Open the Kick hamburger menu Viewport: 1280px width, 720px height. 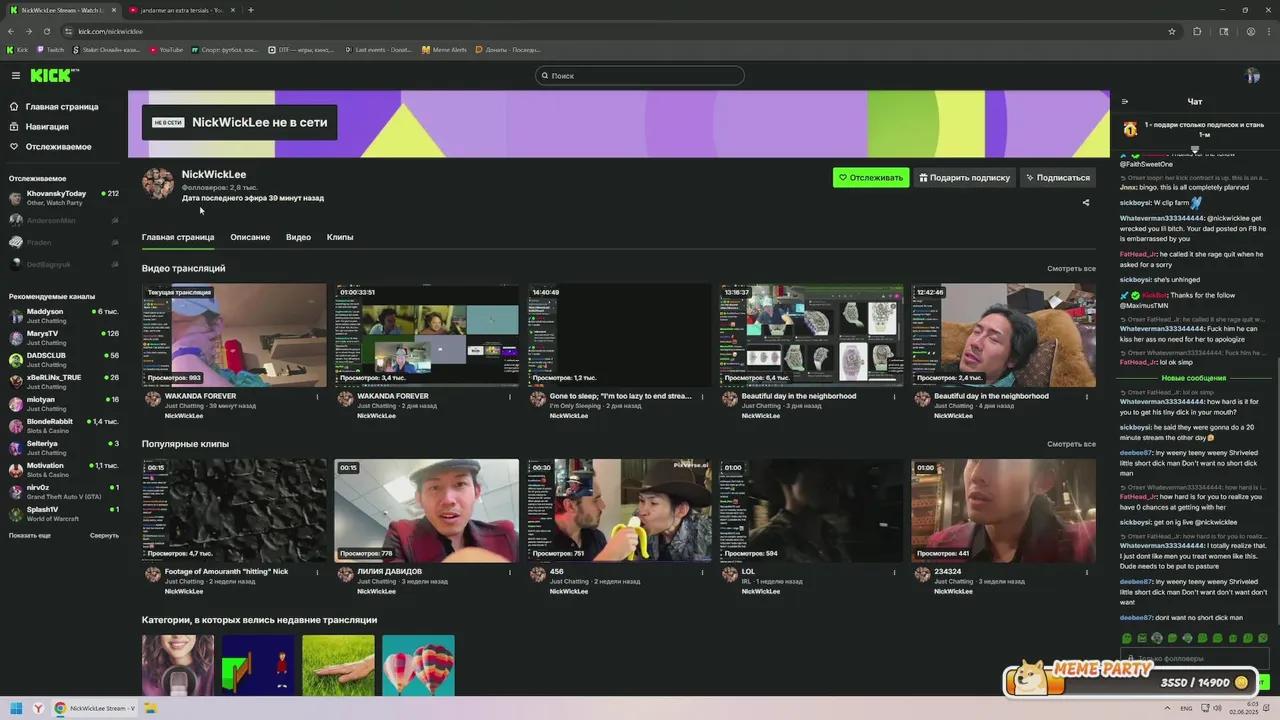16,75
